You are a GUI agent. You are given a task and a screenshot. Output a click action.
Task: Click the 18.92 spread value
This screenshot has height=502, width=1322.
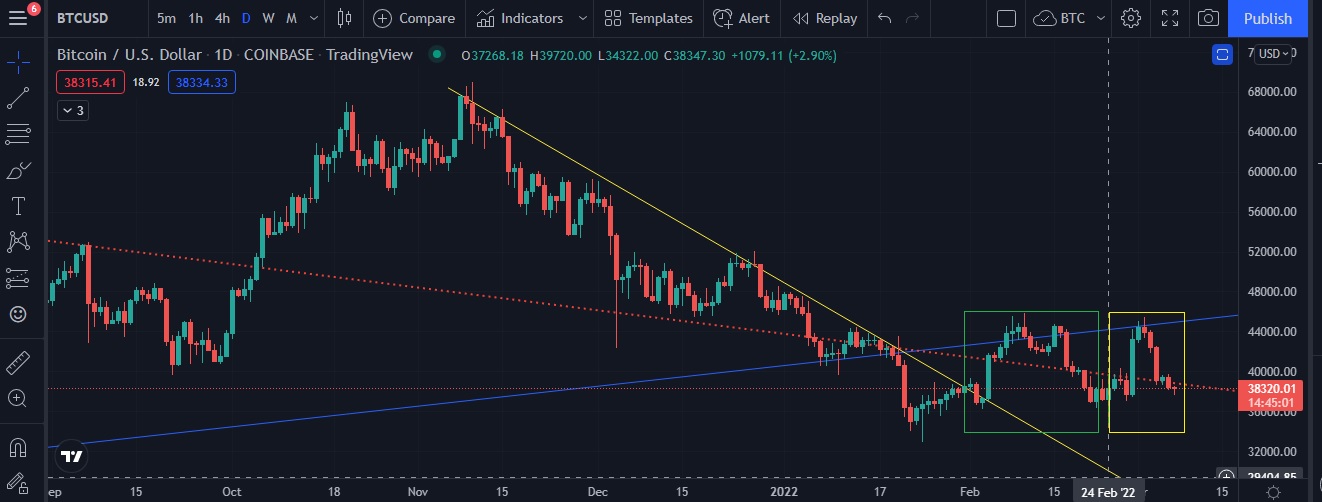[x=147, y=83]
